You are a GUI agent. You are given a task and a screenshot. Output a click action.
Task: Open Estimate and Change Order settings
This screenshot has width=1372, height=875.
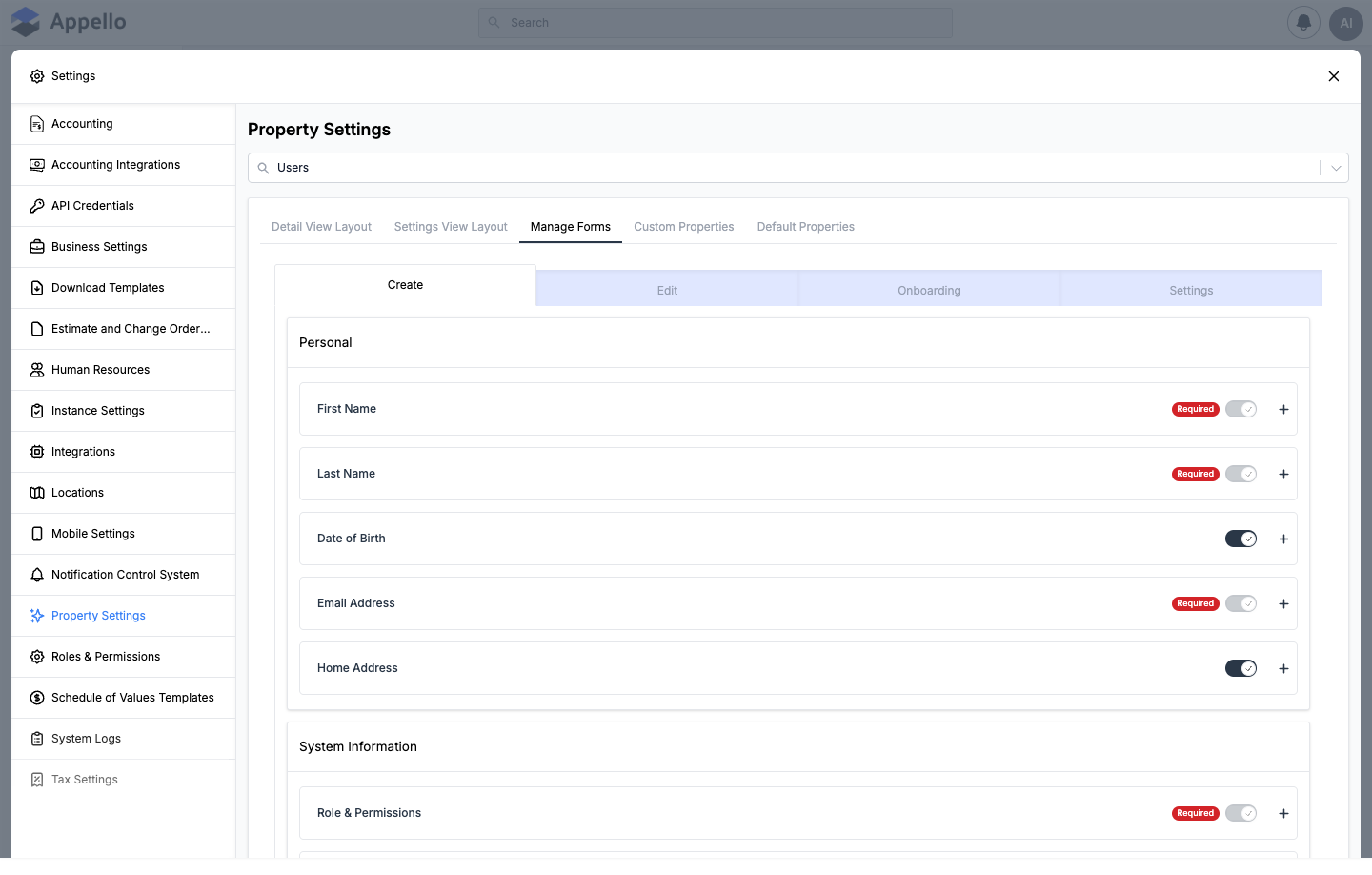(x=124, y=329)
